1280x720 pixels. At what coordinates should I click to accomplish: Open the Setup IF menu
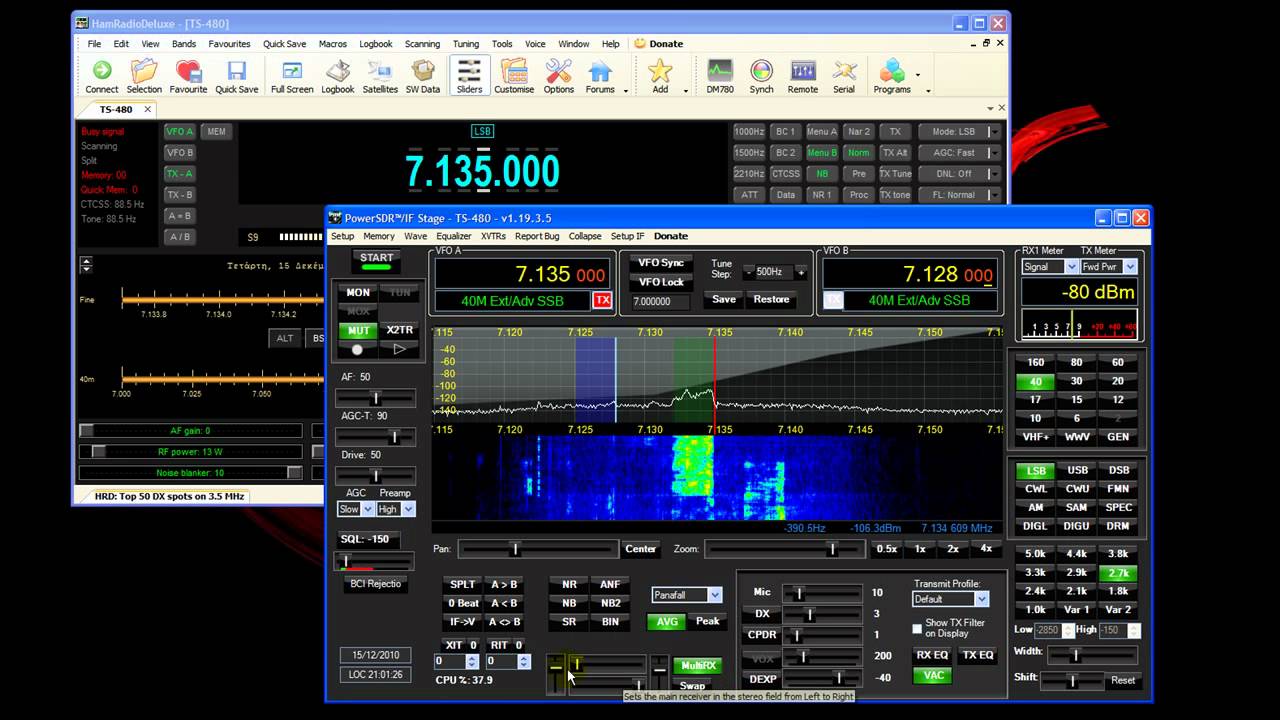point(628,236)
